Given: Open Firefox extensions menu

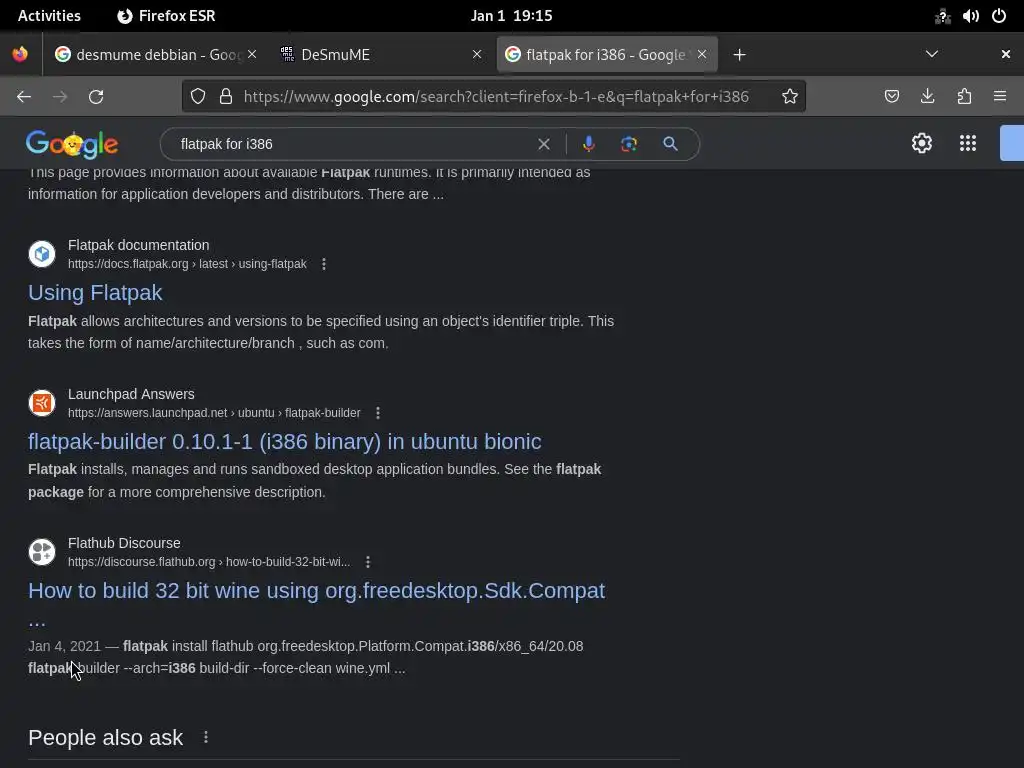Looking at the screenshot, I should click(964, 97).
